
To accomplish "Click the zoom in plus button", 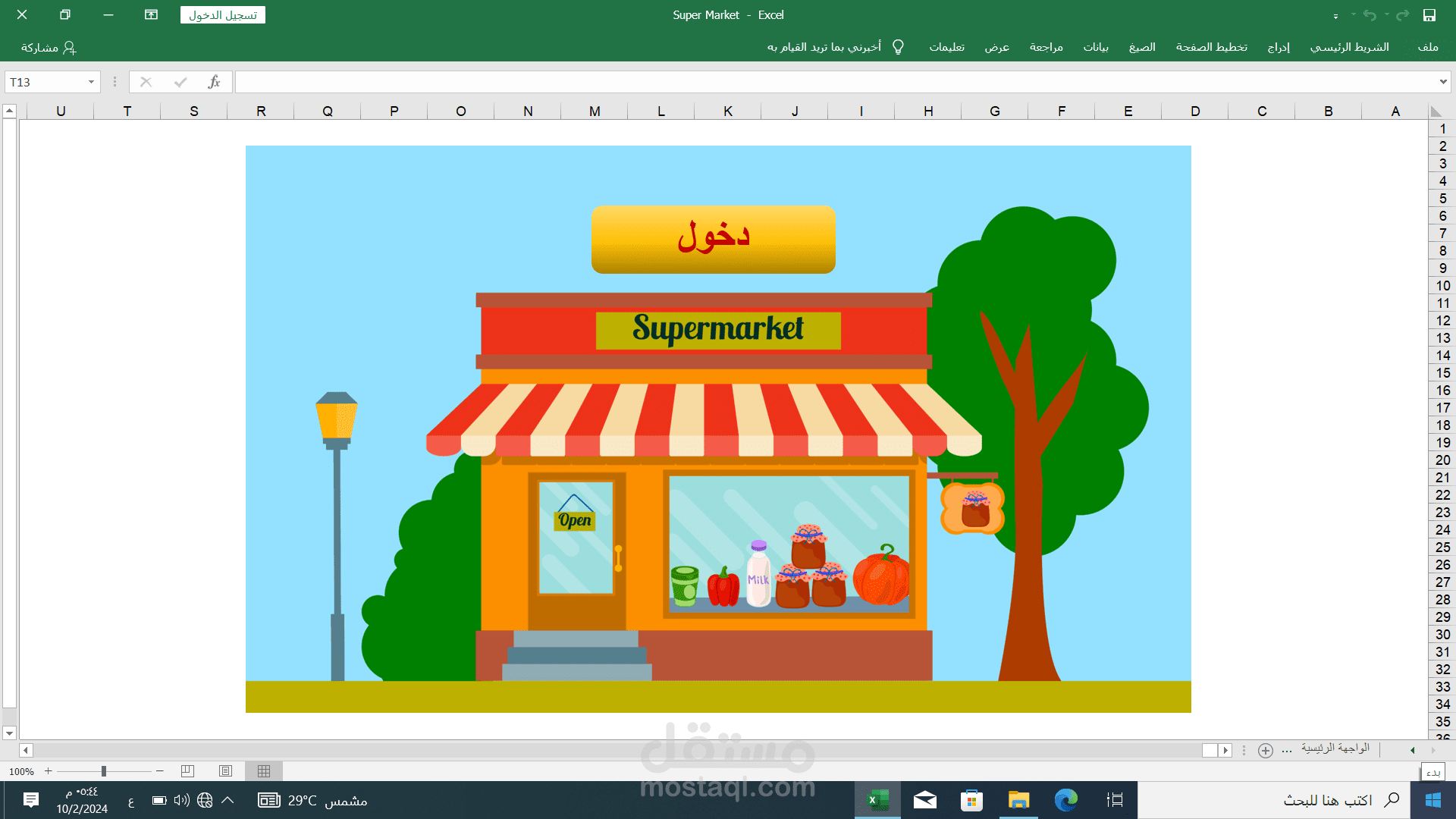I will click(x=49, y=771).
